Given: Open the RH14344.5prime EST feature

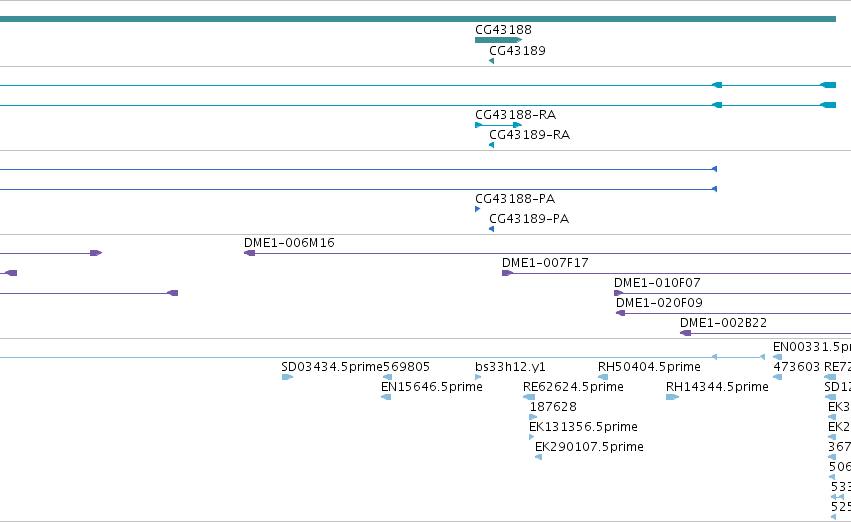Looking at the screenshot, I should tap(672, 397).
